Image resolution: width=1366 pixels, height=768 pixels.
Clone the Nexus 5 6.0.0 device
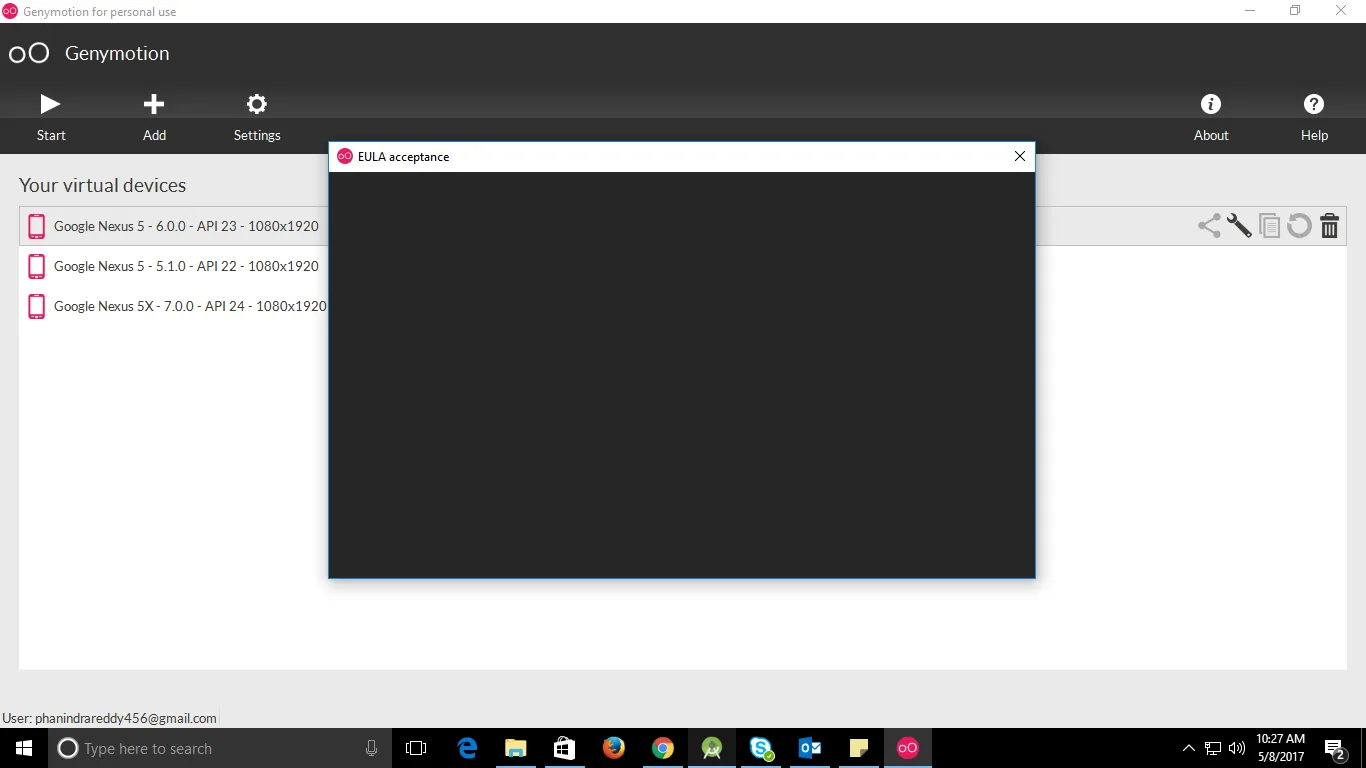click(1269, 226)
